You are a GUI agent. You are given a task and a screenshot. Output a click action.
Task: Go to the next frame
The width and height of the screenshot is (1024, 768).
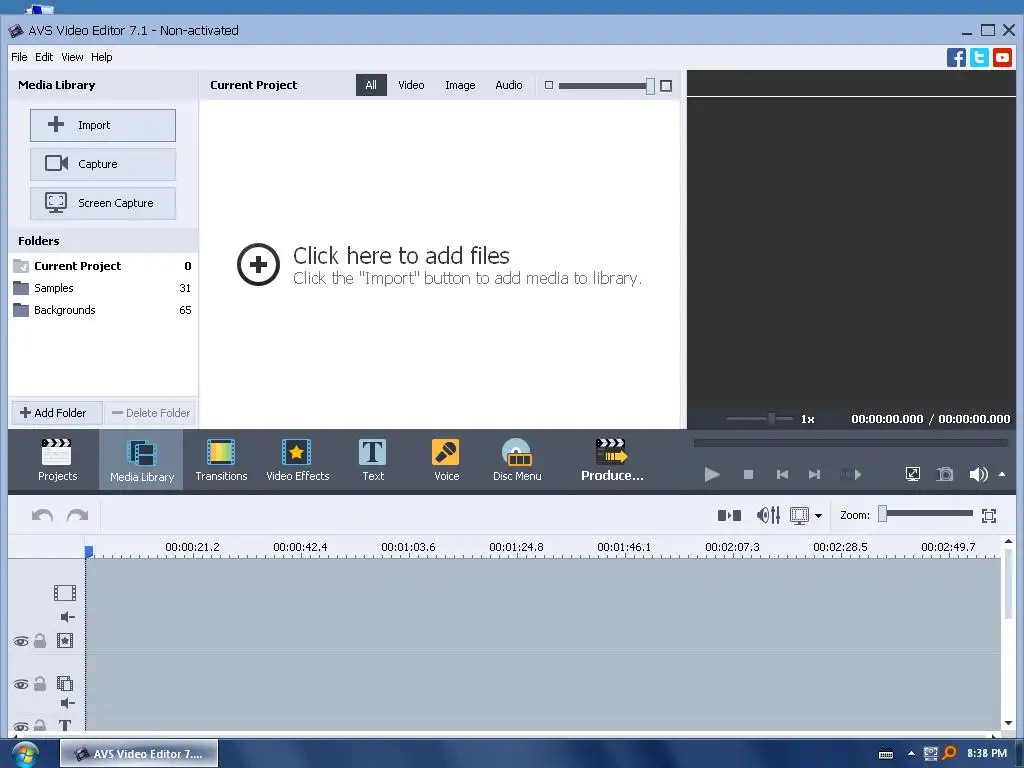[814, 474]
